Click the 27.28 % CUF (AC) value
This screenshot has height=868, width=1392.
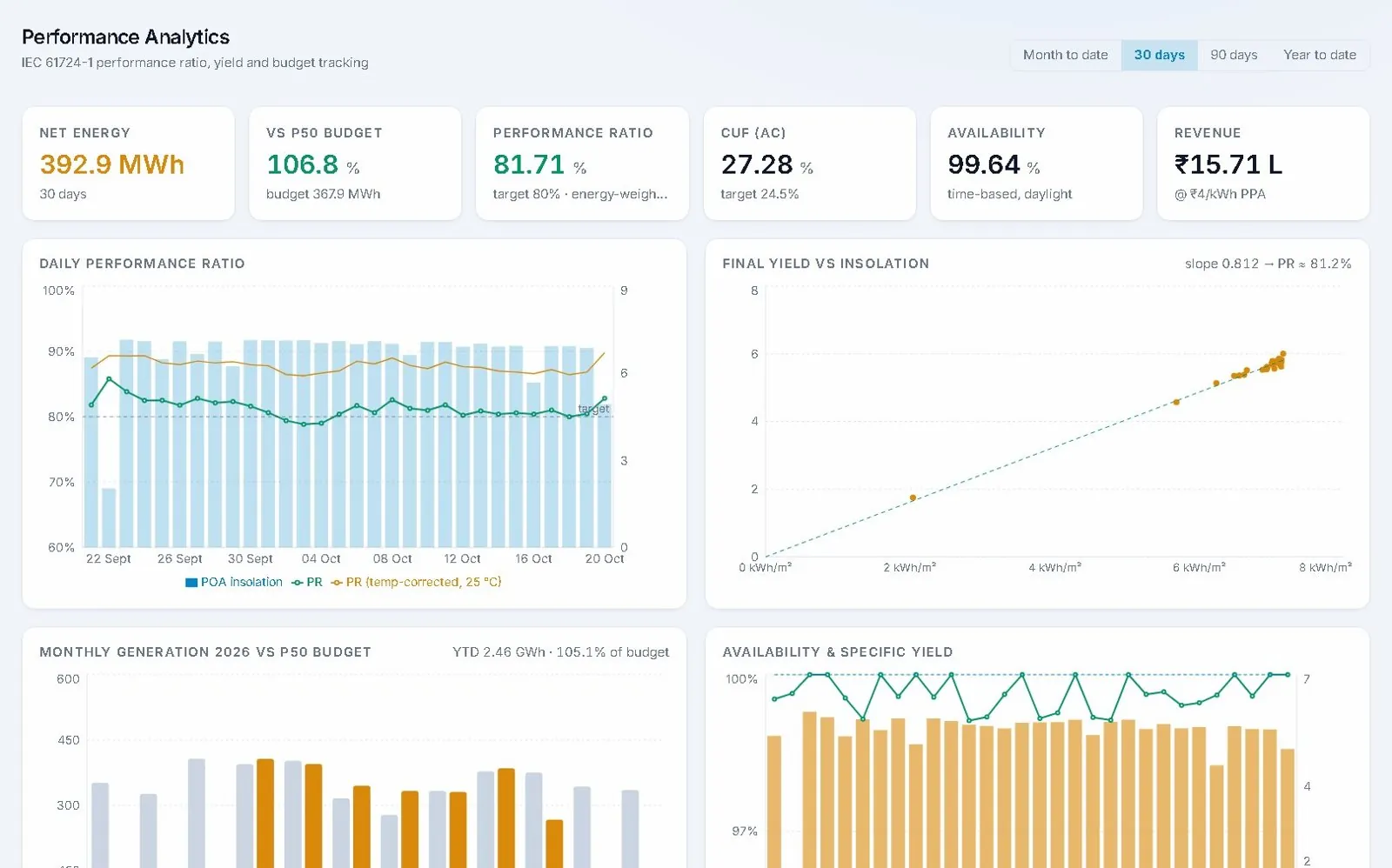767,164
